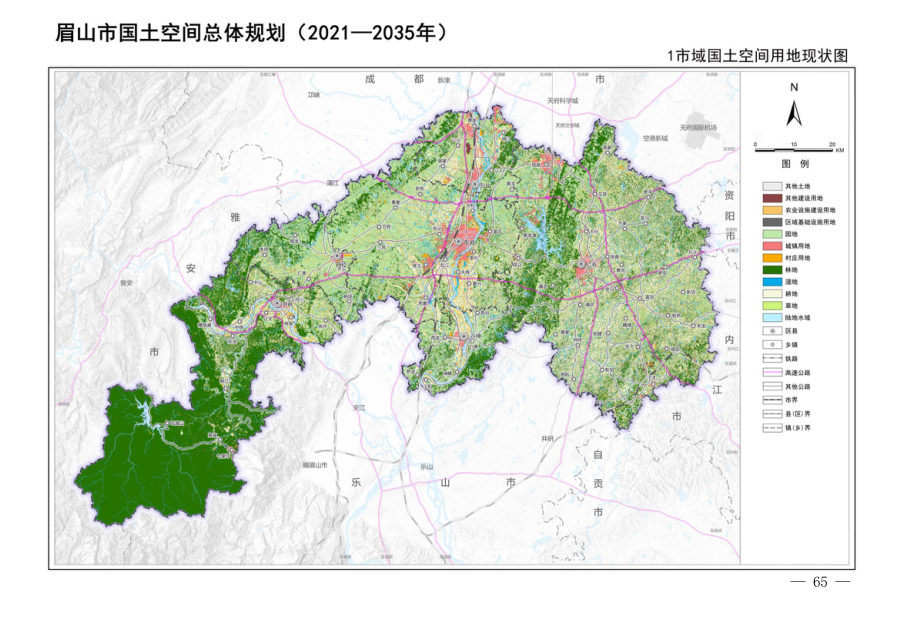
Task: Click the large 雅 character on map
Action: click(x=235, y=217)
